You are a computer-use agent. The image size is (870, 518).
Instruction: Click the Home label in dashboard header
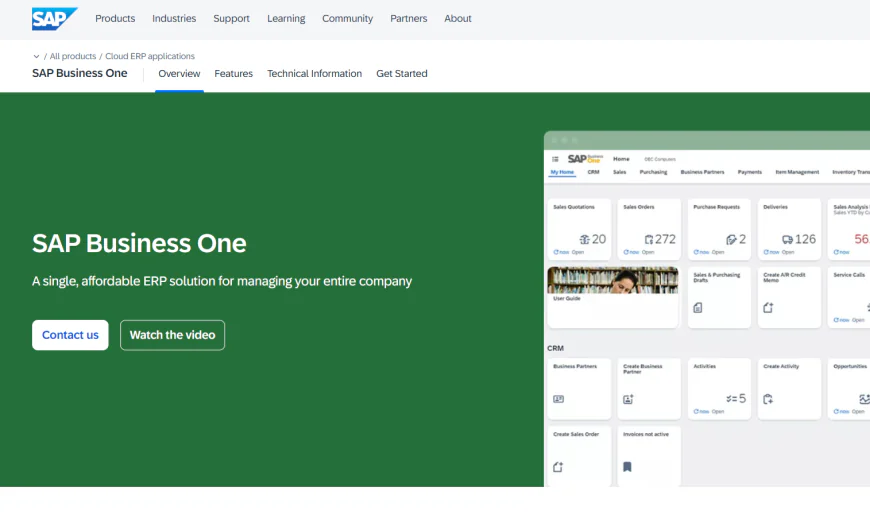[x=621, y=159]
